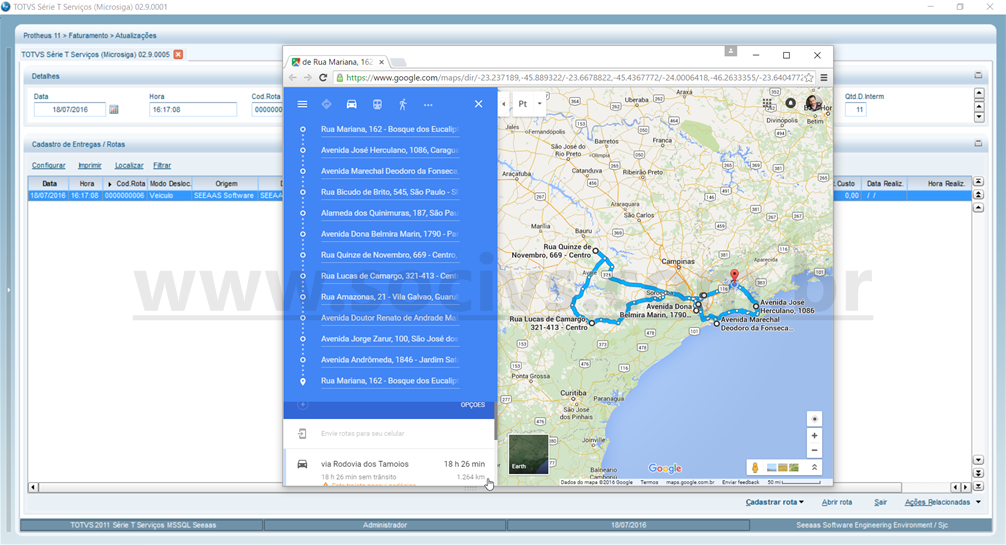This screenshot has width=1006, height=545.
Task: Select the Rua Bicudo de Brito, 545 waypoint
Action: (390, 192)
